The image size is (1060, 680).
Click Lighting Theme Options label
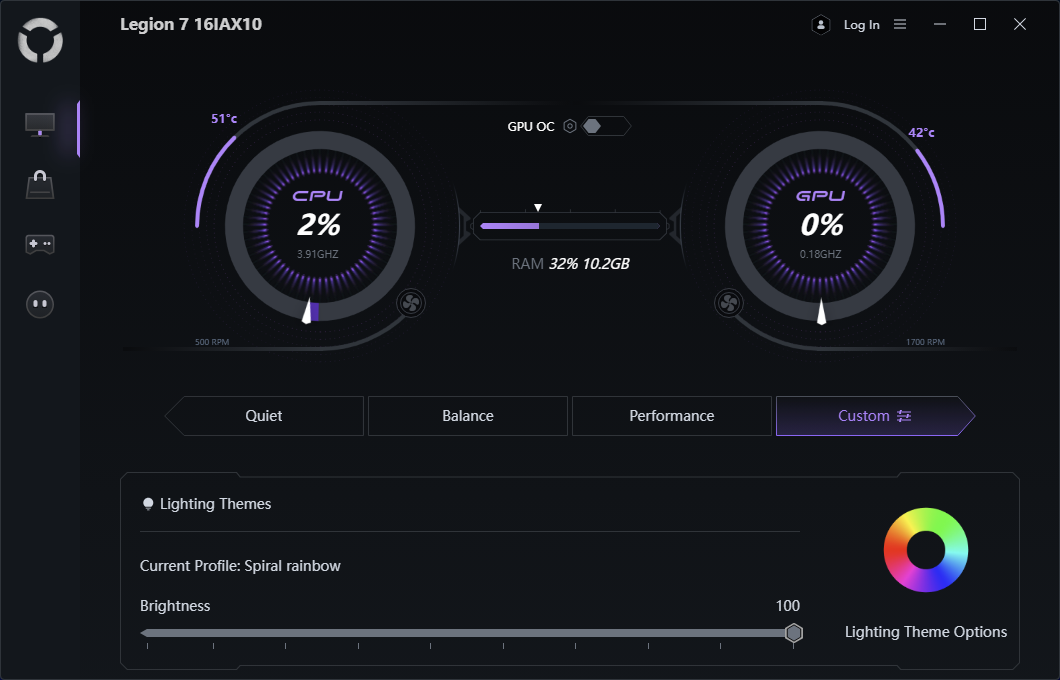926,632
